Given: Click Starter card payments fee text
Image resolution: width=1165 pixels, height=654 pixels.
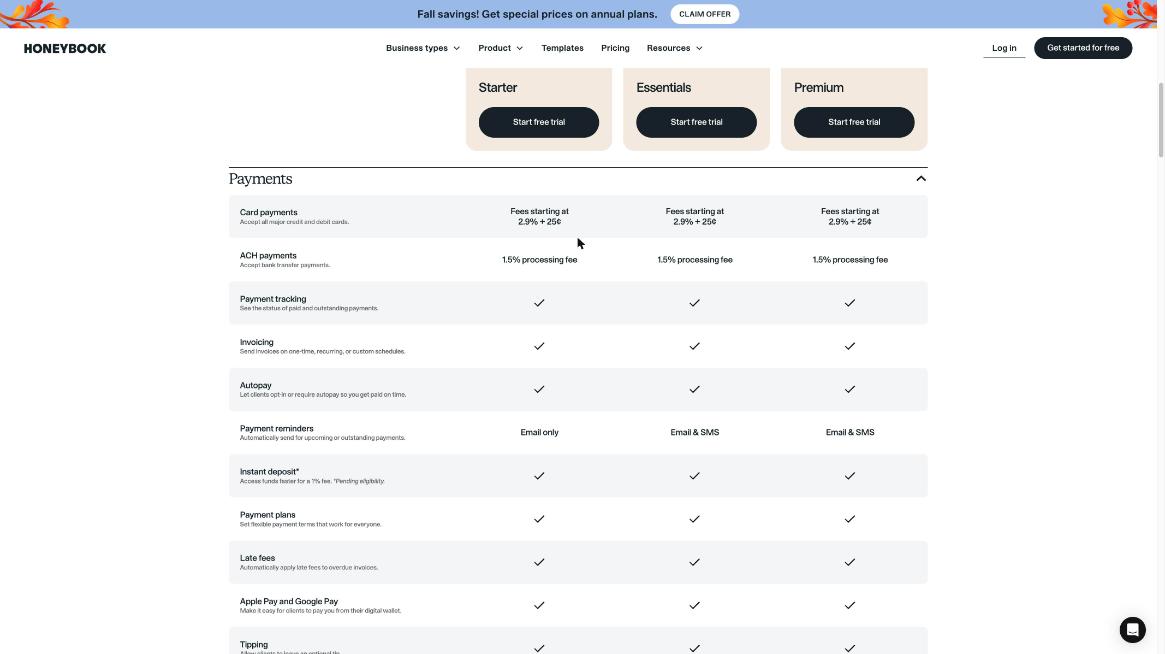Looking at the screenshot, I should coord(539,216).
